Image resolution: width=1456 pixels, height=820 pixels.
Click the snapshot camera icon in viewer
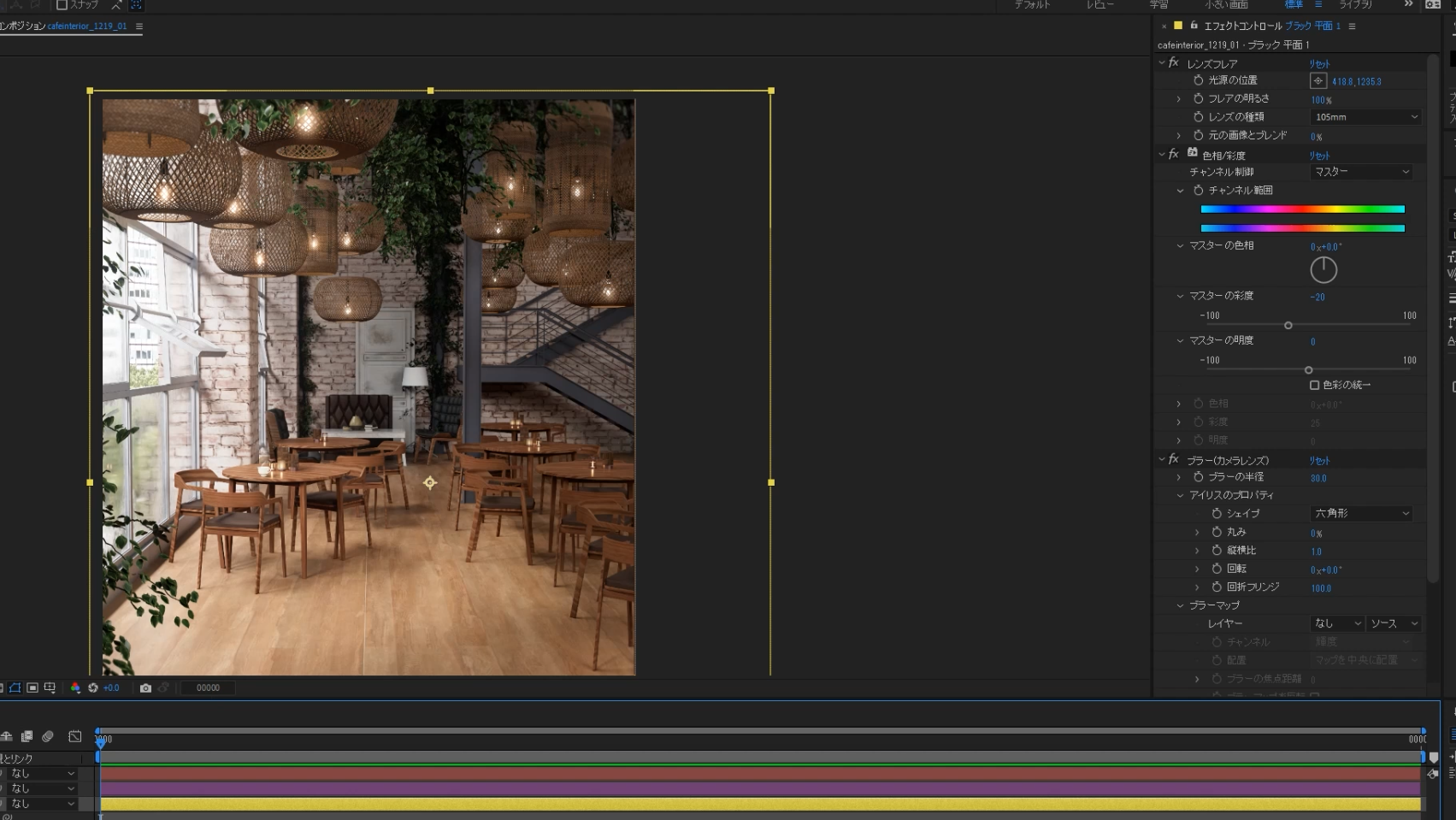pos(145,687)
